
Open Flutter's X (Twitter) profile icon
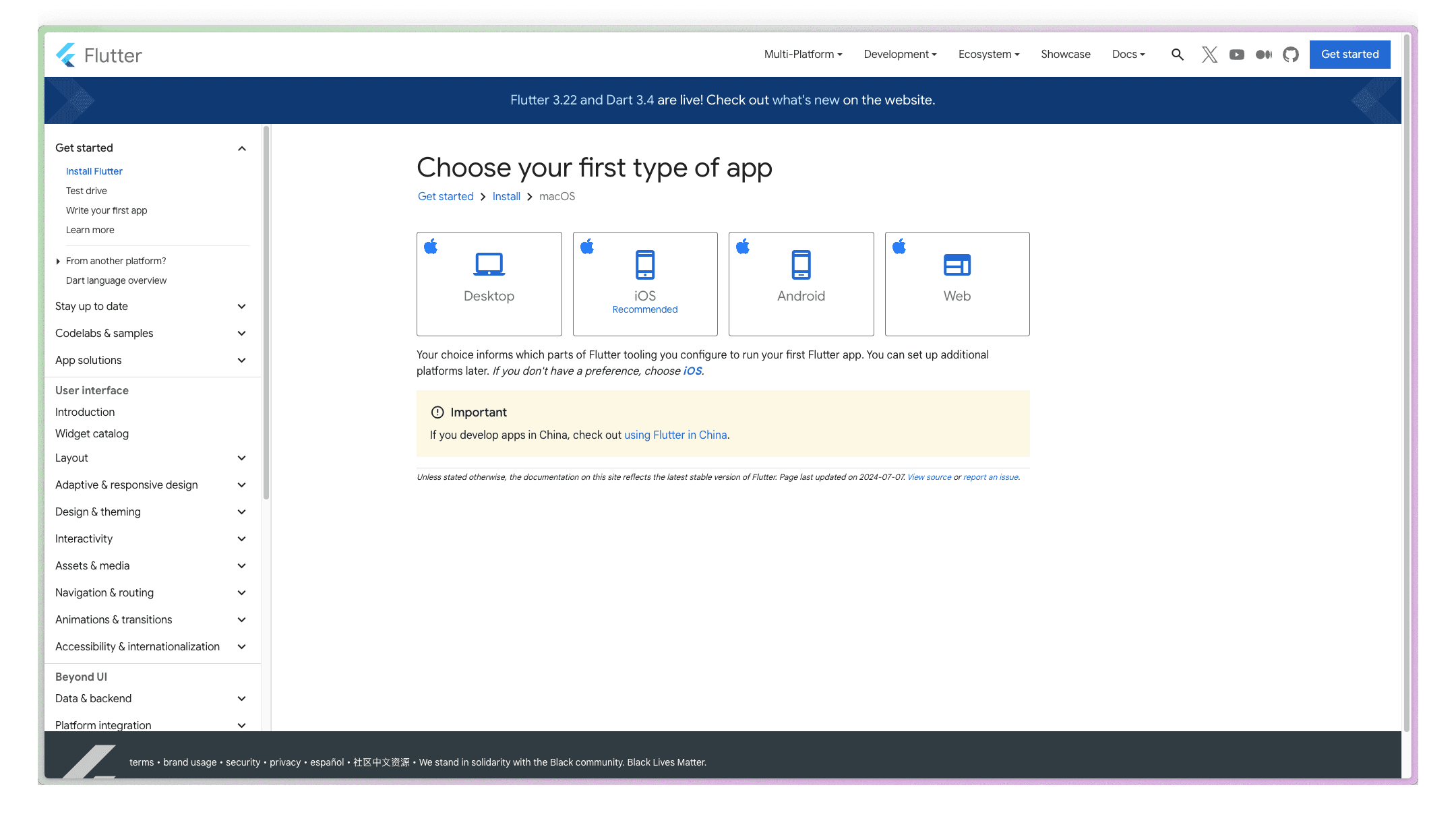(x=1209, y=55)
